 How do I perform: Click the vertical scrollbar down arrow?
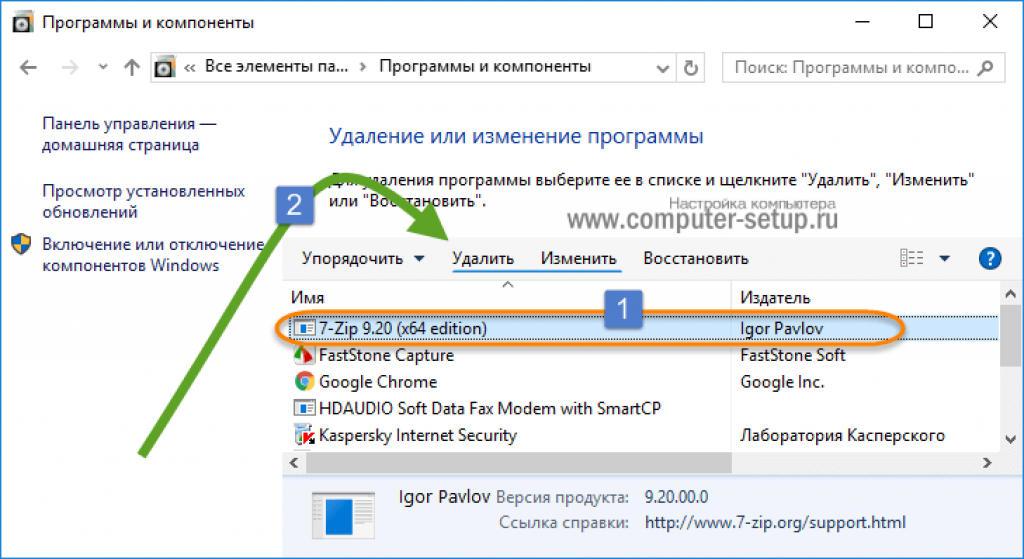coord(1010,439)
